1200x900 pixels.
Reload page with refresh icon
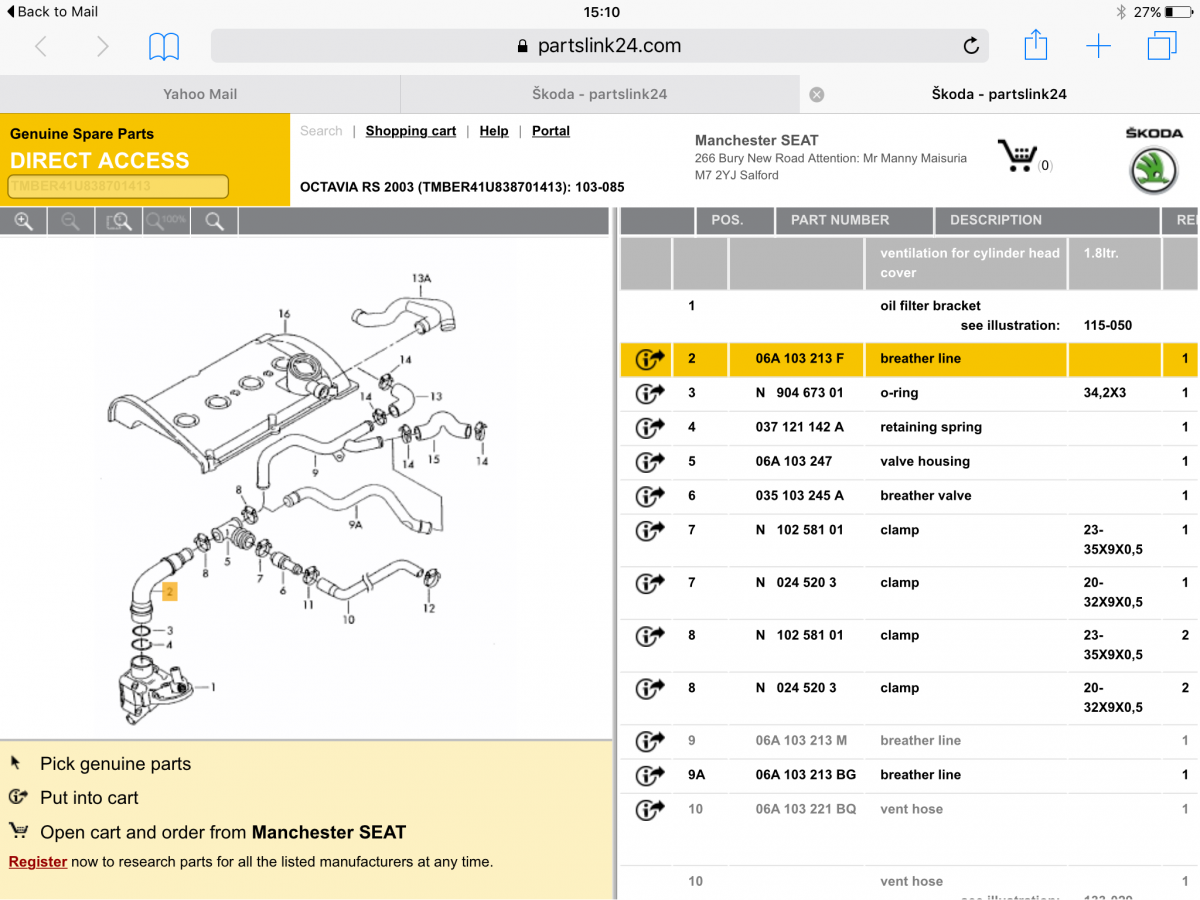click(970, 46)
